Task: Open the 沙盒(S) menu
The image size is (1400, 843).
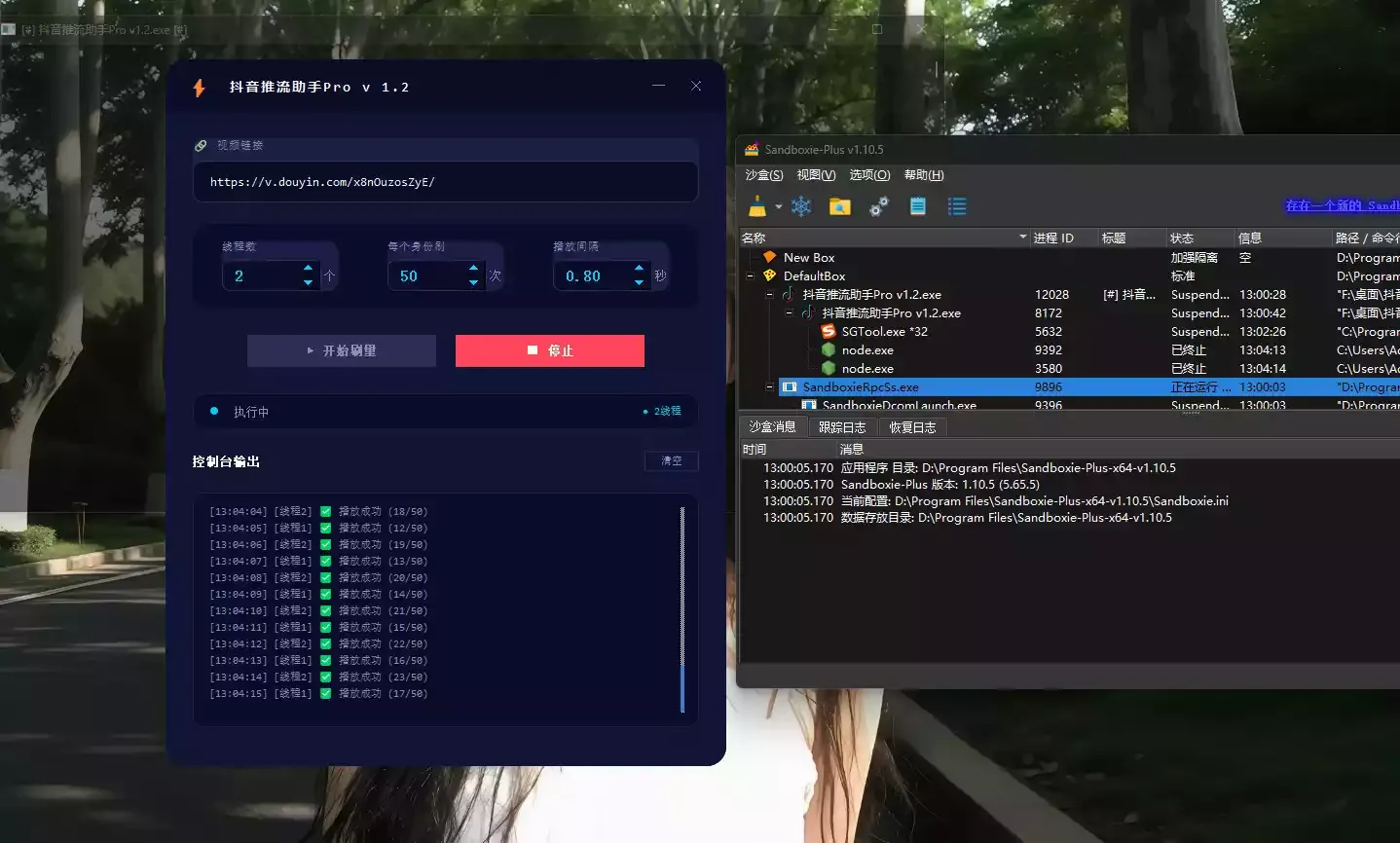Action: (764, 175)
